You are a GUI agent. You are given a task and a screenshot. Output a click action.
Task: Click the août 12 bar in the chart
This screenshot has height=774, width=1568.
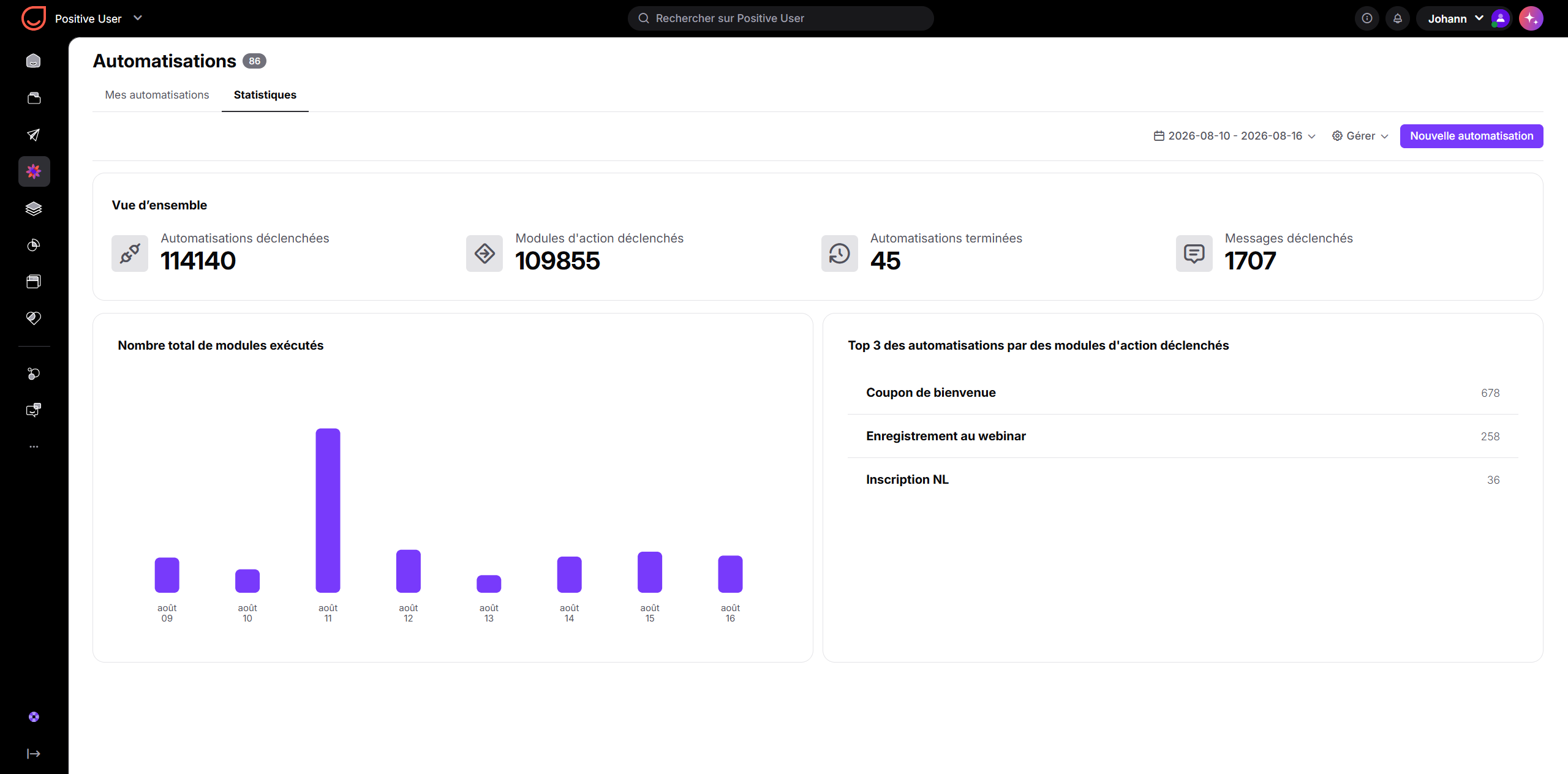coord(409,571)
